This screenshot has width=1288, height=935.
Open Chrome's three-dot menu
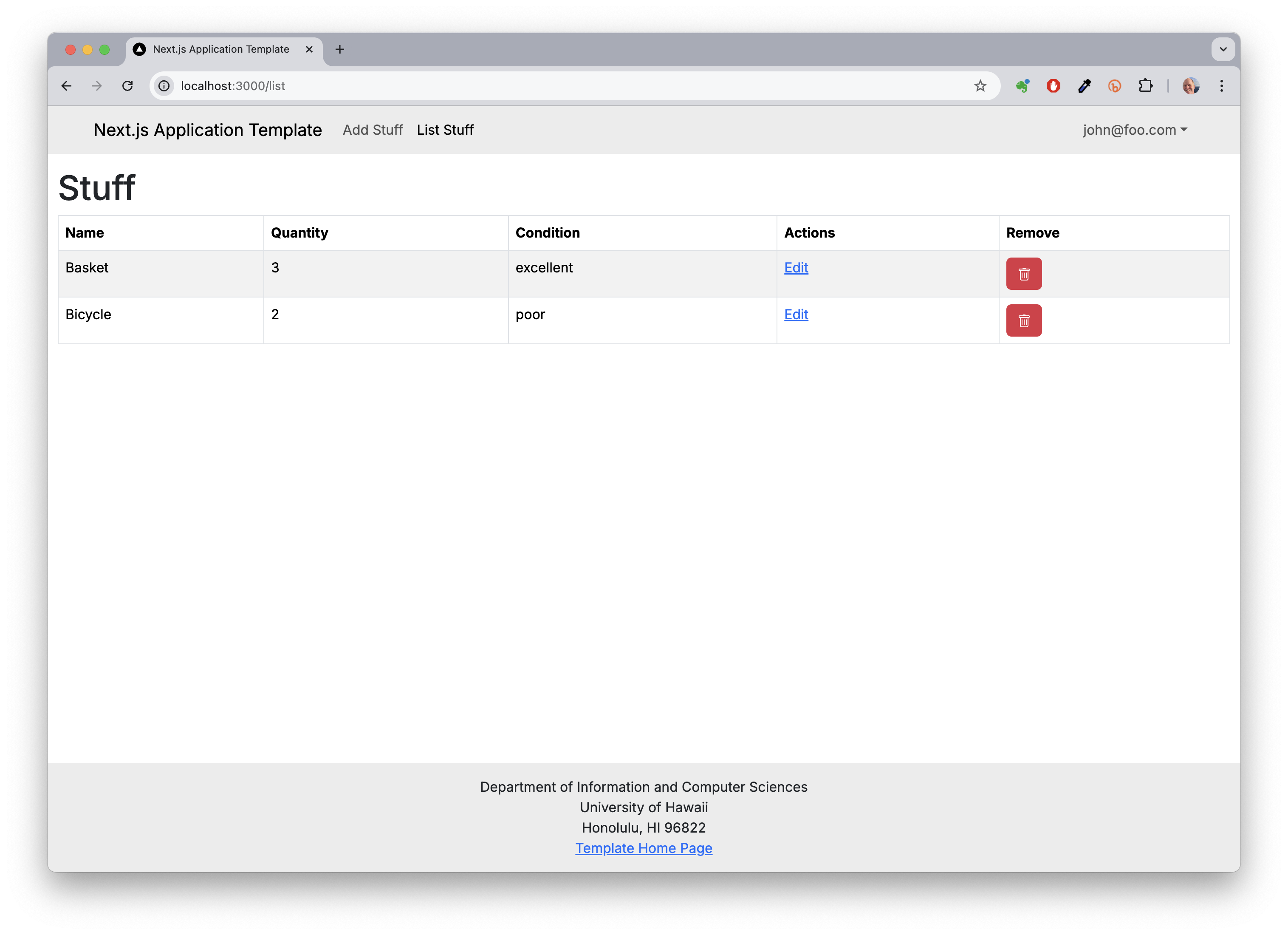(1221, 86)
